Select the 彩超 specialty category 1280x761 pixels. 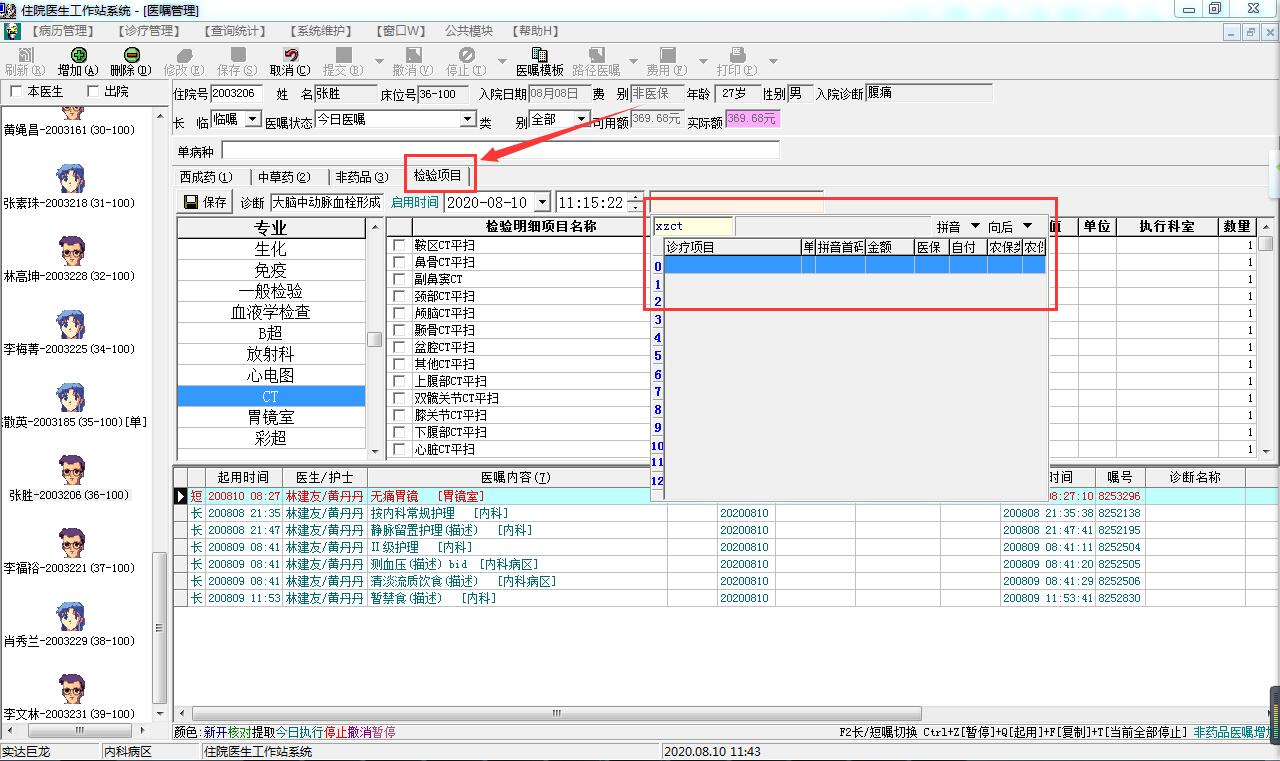point(271,438)
